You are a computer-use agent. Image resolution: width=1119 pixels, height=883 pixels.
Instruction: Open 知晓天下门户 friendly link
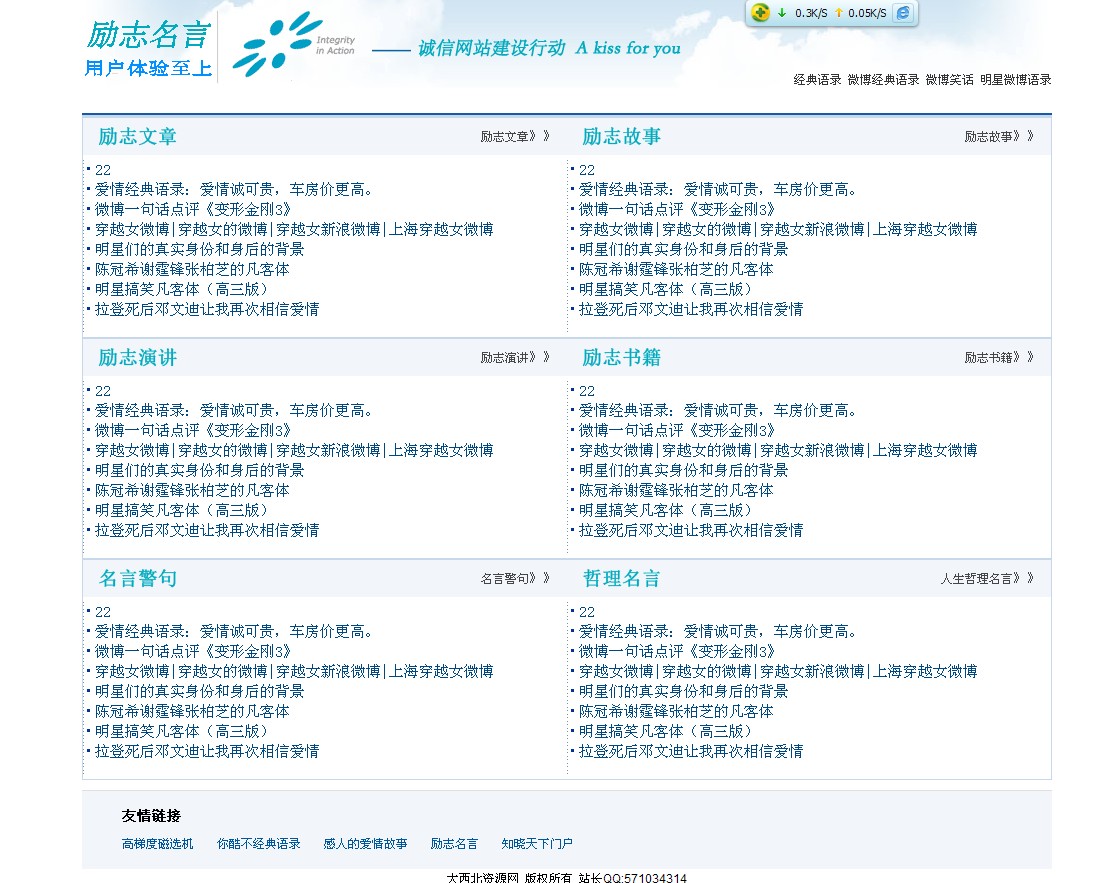pos(537,844)
